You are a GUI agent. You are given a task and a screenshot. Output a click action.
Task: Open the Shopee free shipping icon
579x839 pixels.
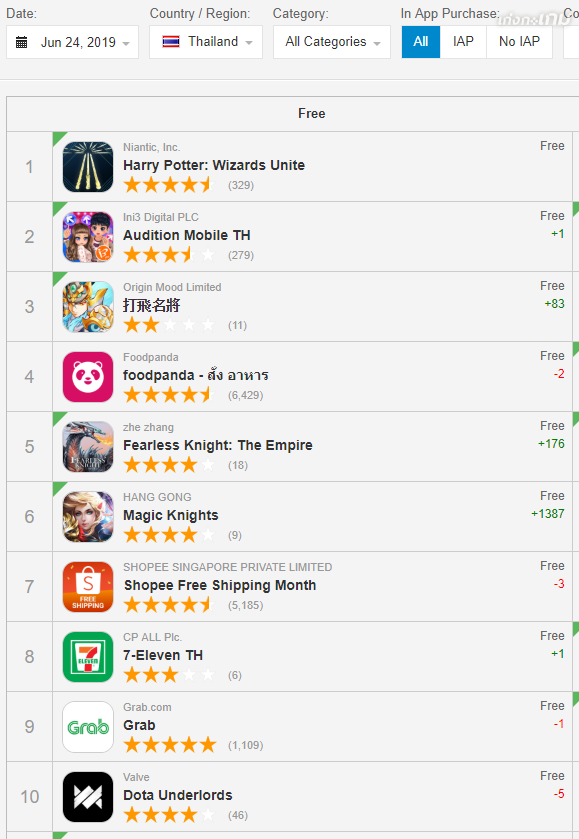click(88, 587)
